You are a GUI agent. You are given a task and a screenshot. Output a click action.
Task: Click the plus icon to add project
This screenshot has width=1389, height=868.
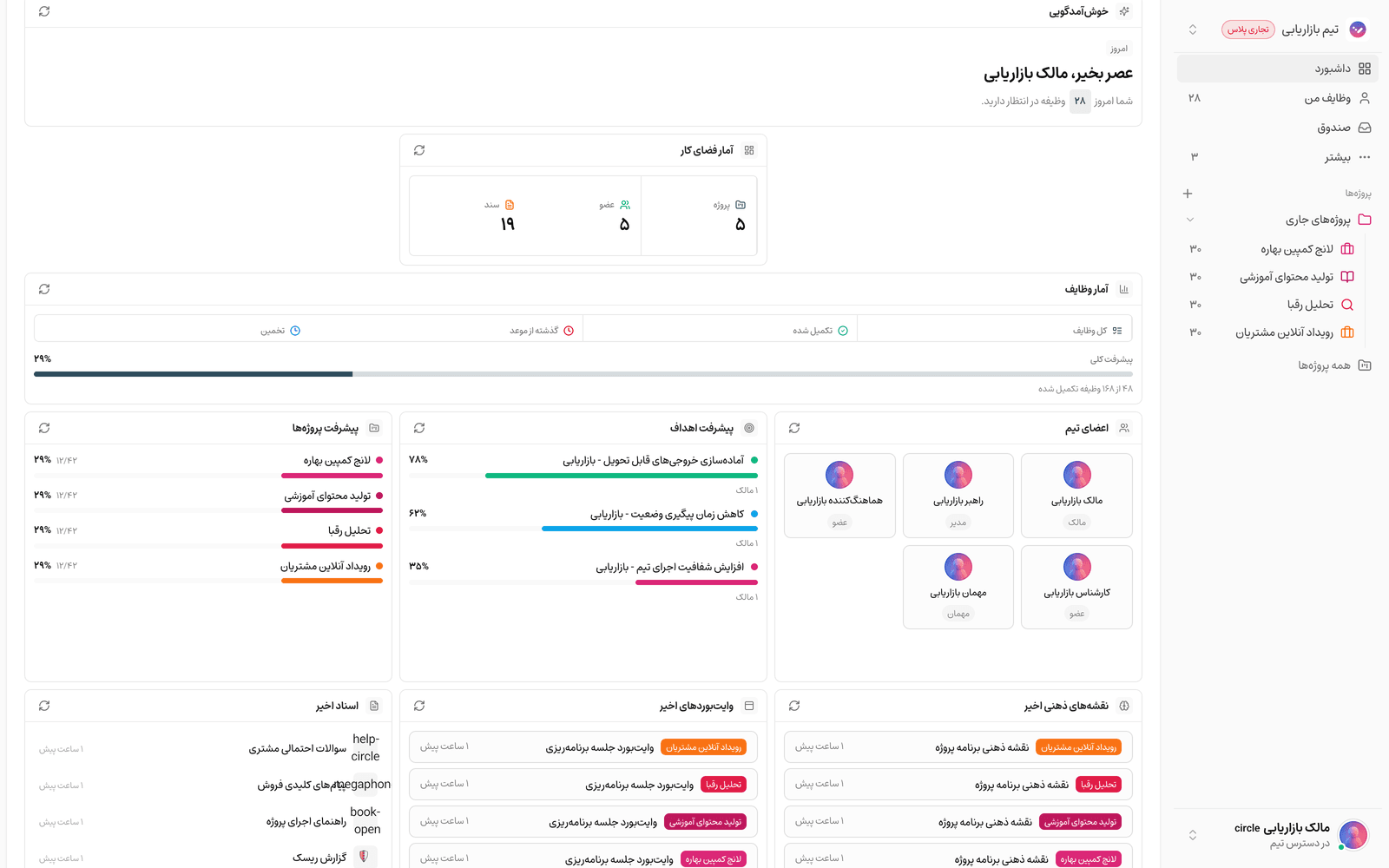coord(1188,194)
